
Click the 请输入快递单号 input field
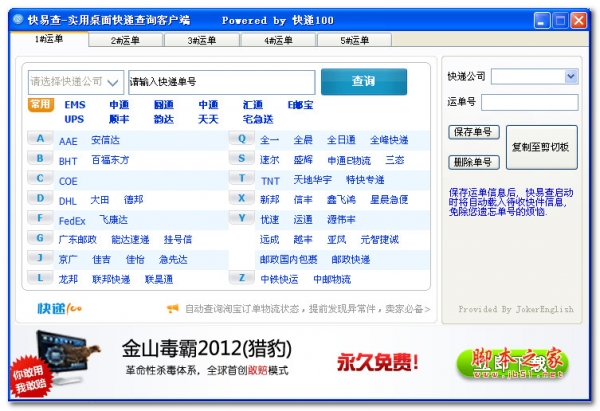pos(222,82)
